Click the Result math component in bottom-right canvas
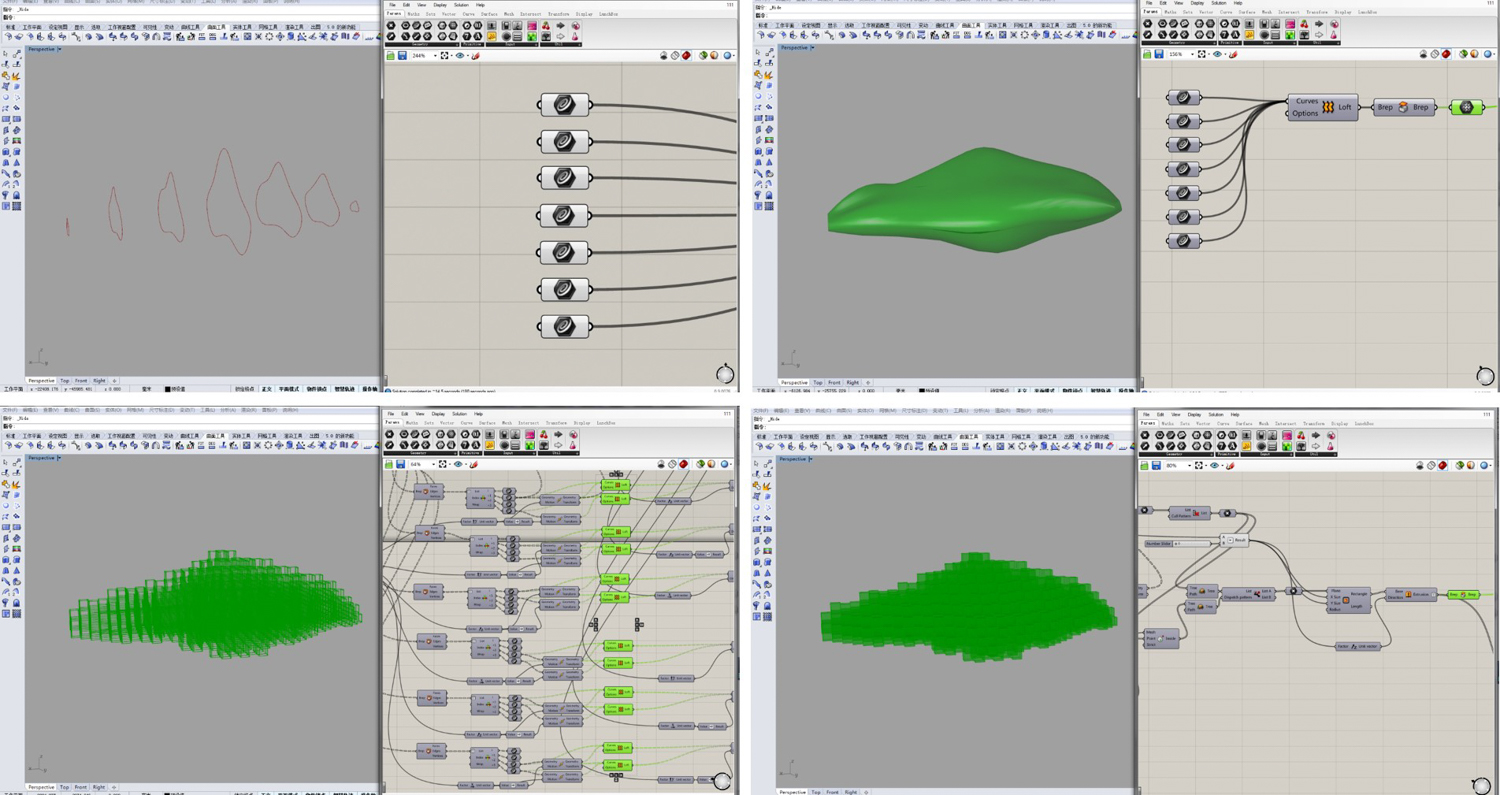This screenshot has height=795, width=1500. [1234, 540]
